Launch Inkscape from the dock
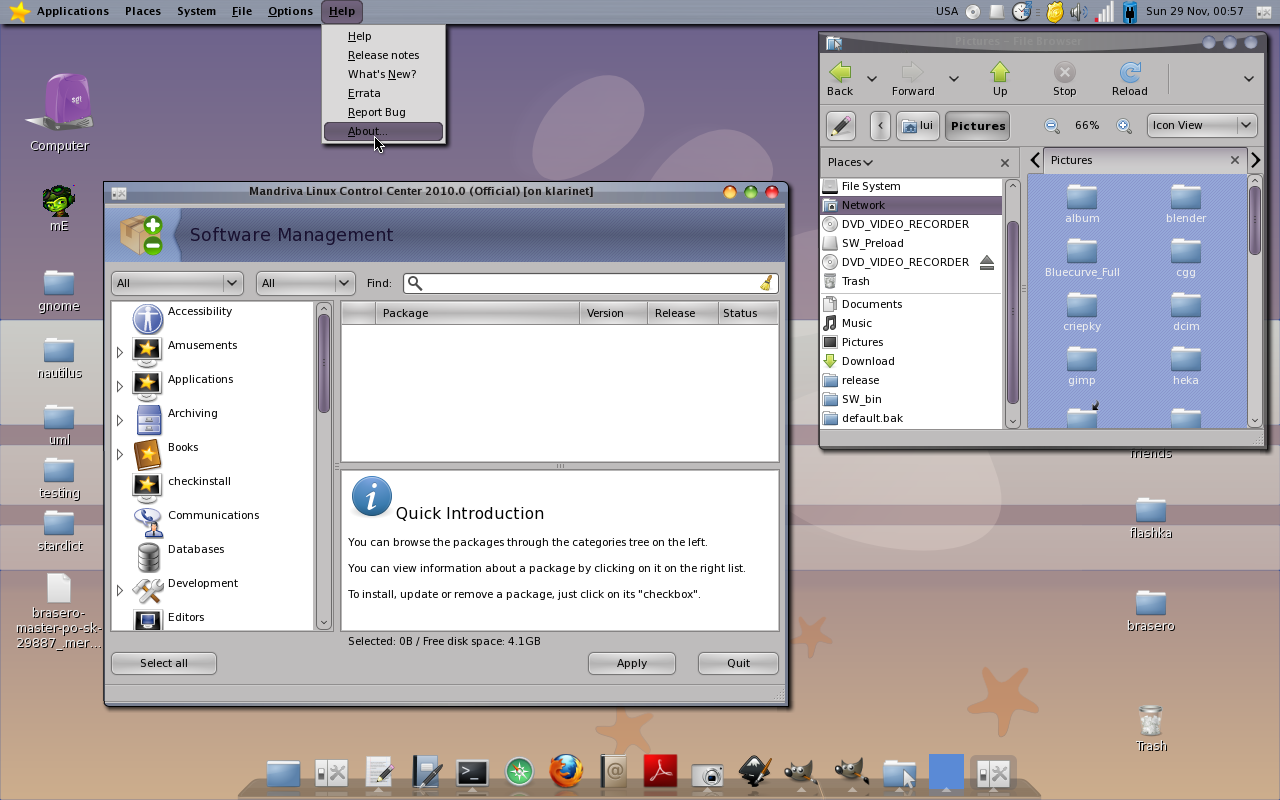Image resolution: width=1280 pixels, height=800 pixels. [x=755, y=771]
